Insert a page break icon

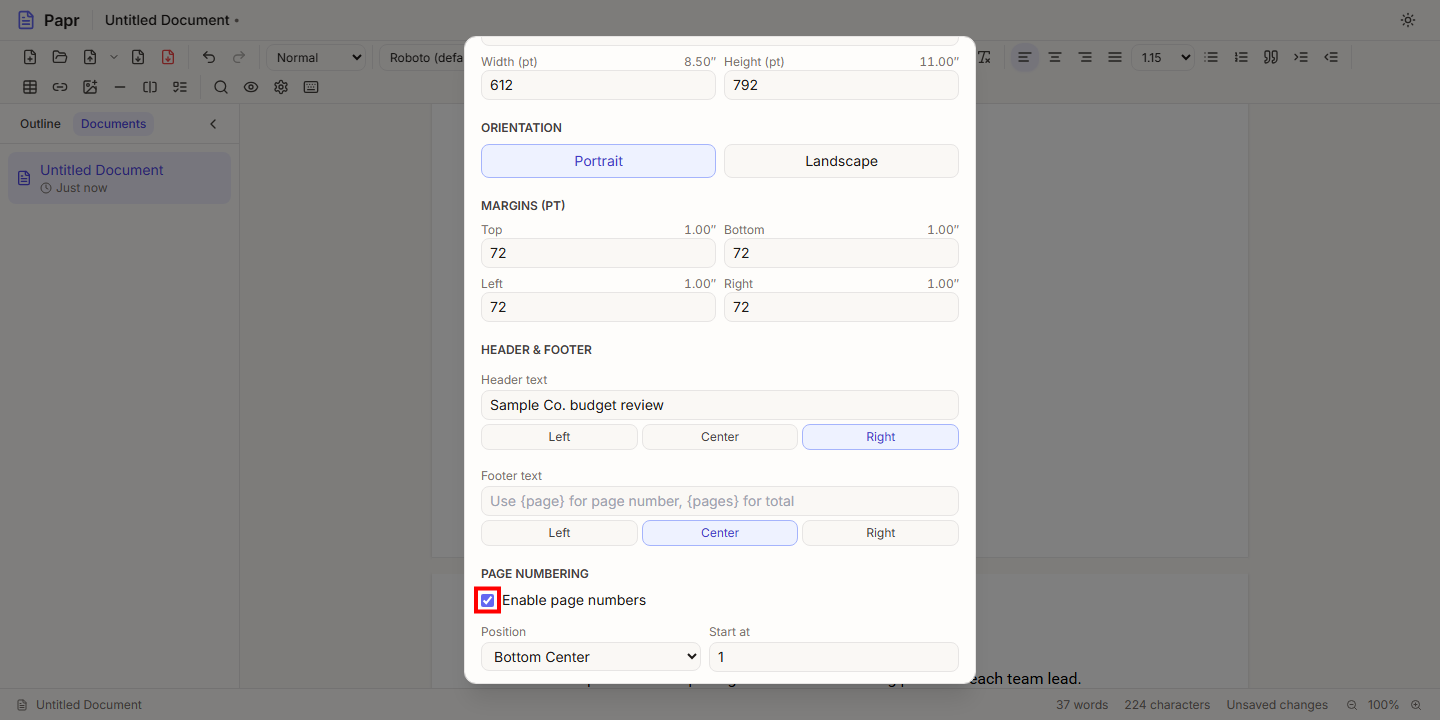[150, 87]
